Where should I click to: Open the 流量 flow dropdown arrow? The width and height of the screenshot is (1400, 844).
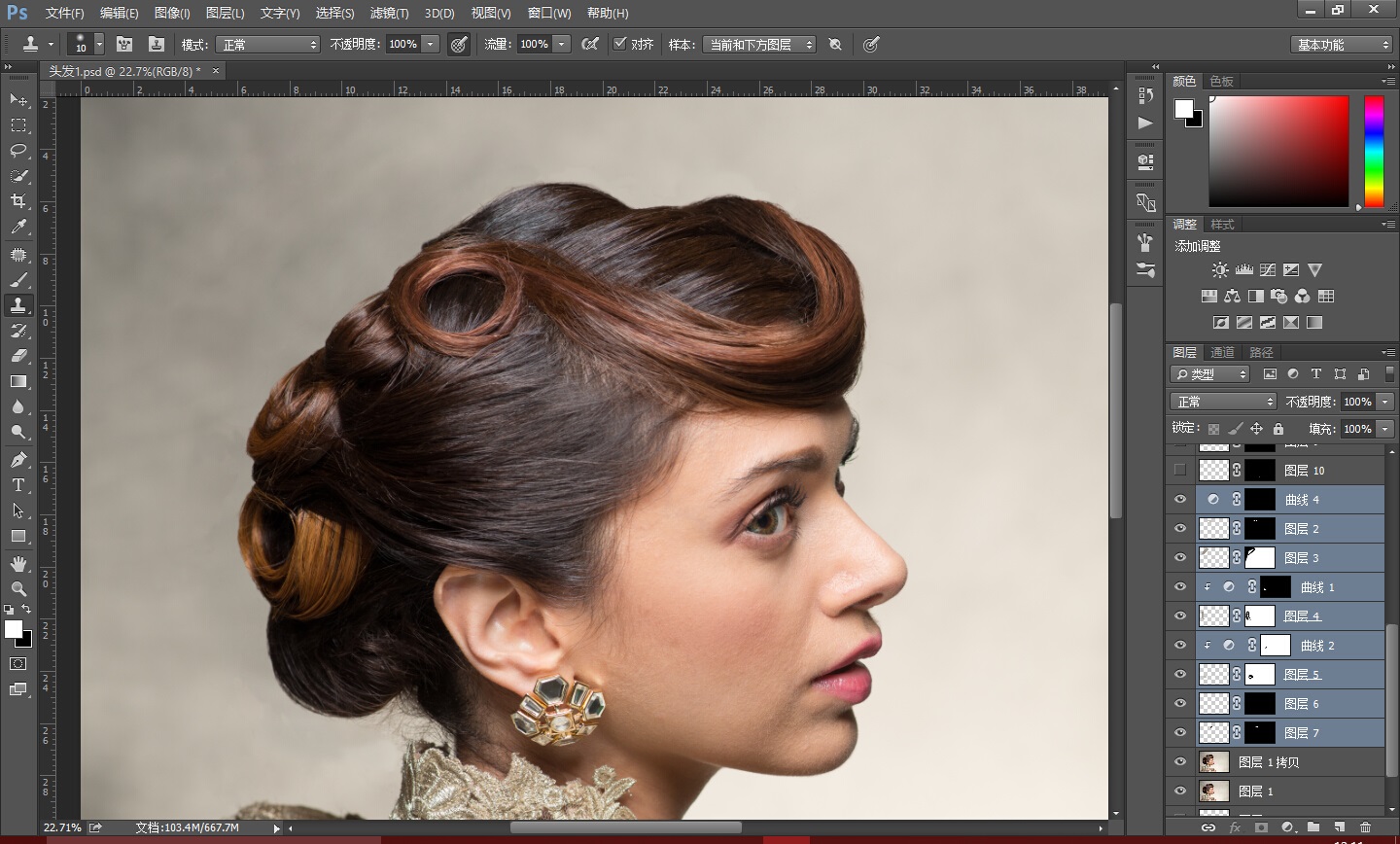[x=562, y=44]
